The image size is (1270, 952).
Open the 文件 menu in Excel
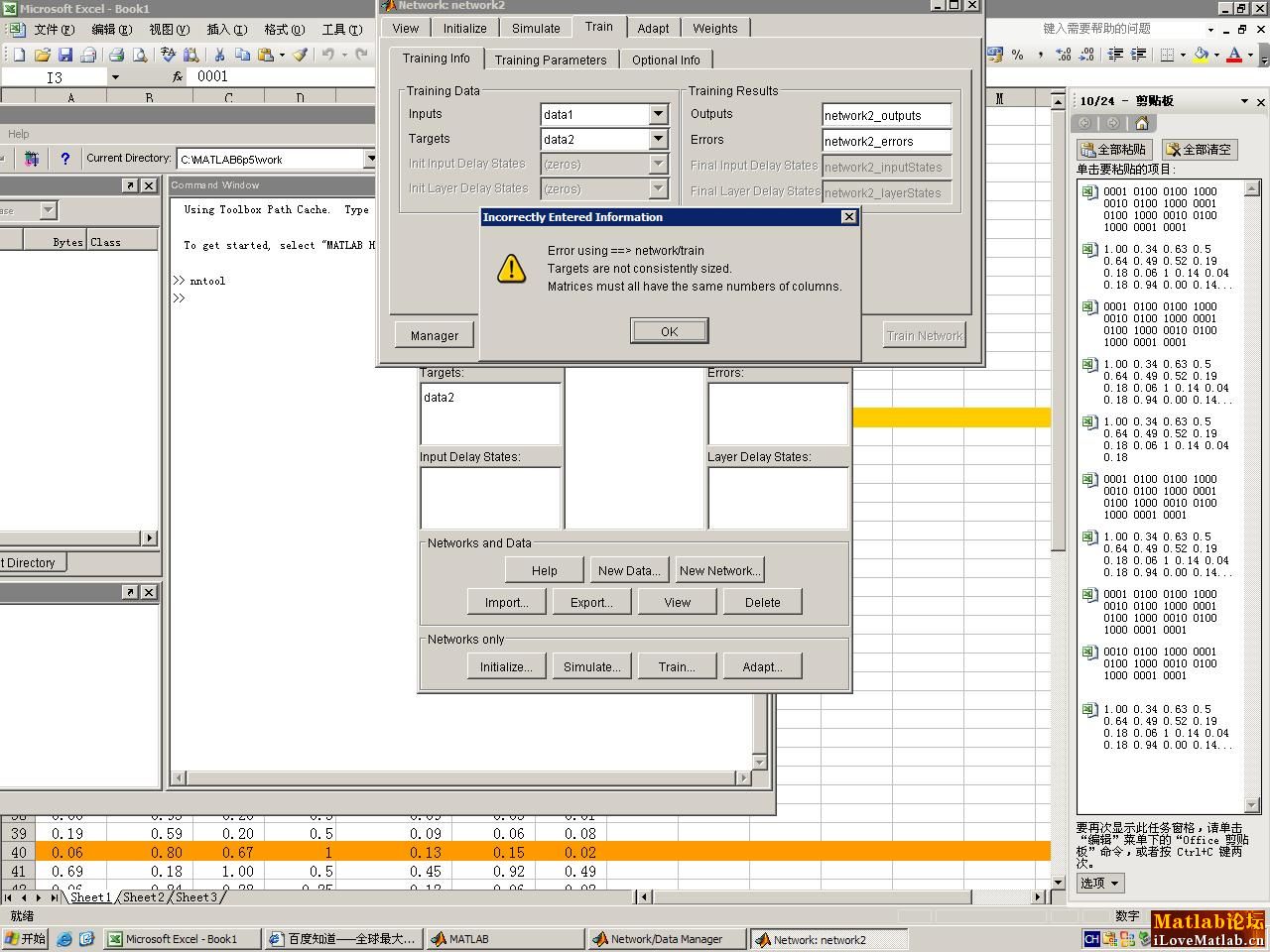54,30
